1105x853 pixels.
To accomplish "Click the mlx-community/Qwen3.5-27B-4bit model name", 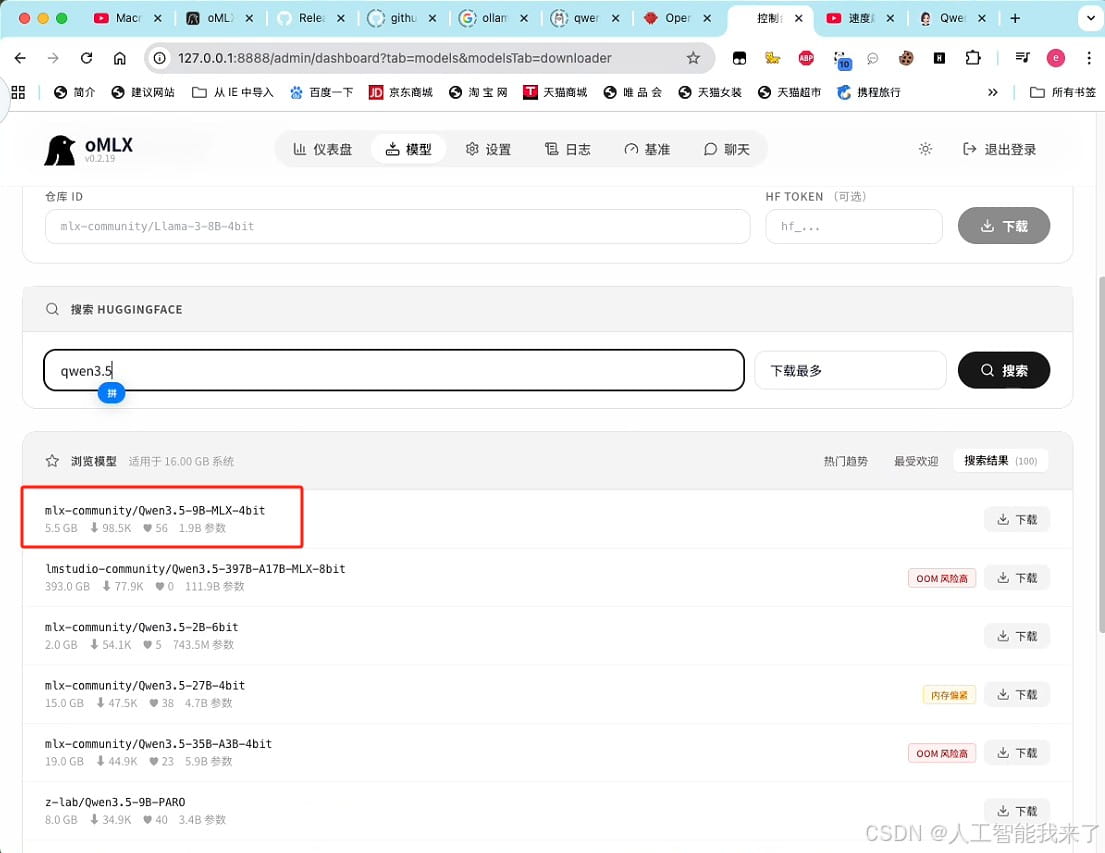I will click(x=145, y=685).
